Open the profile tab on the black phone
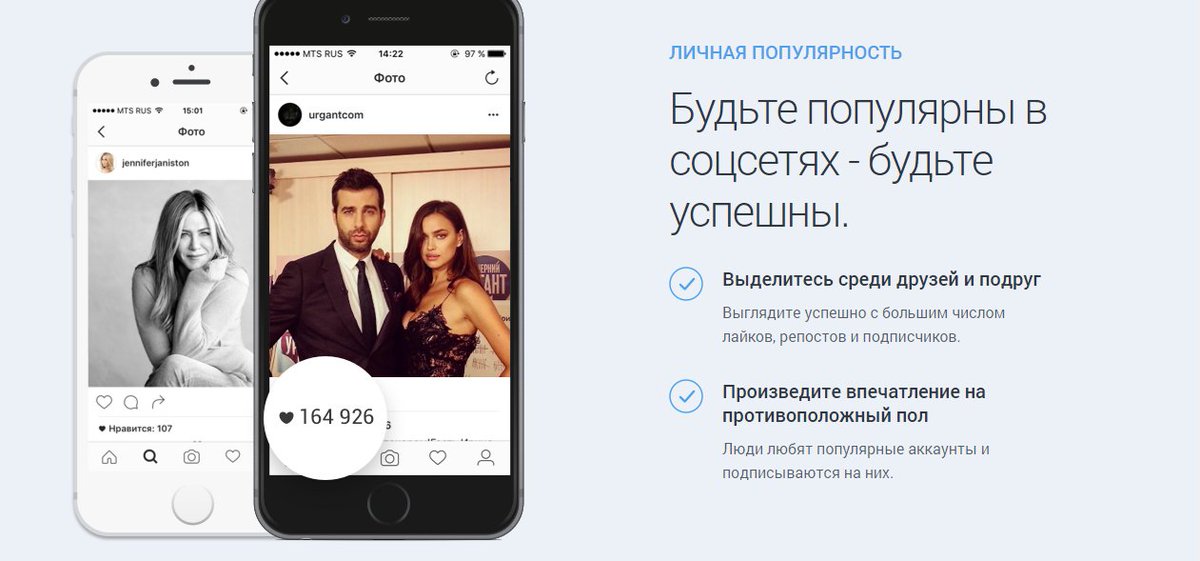This screenshot has width=1200, height=561. pos(486,458)
